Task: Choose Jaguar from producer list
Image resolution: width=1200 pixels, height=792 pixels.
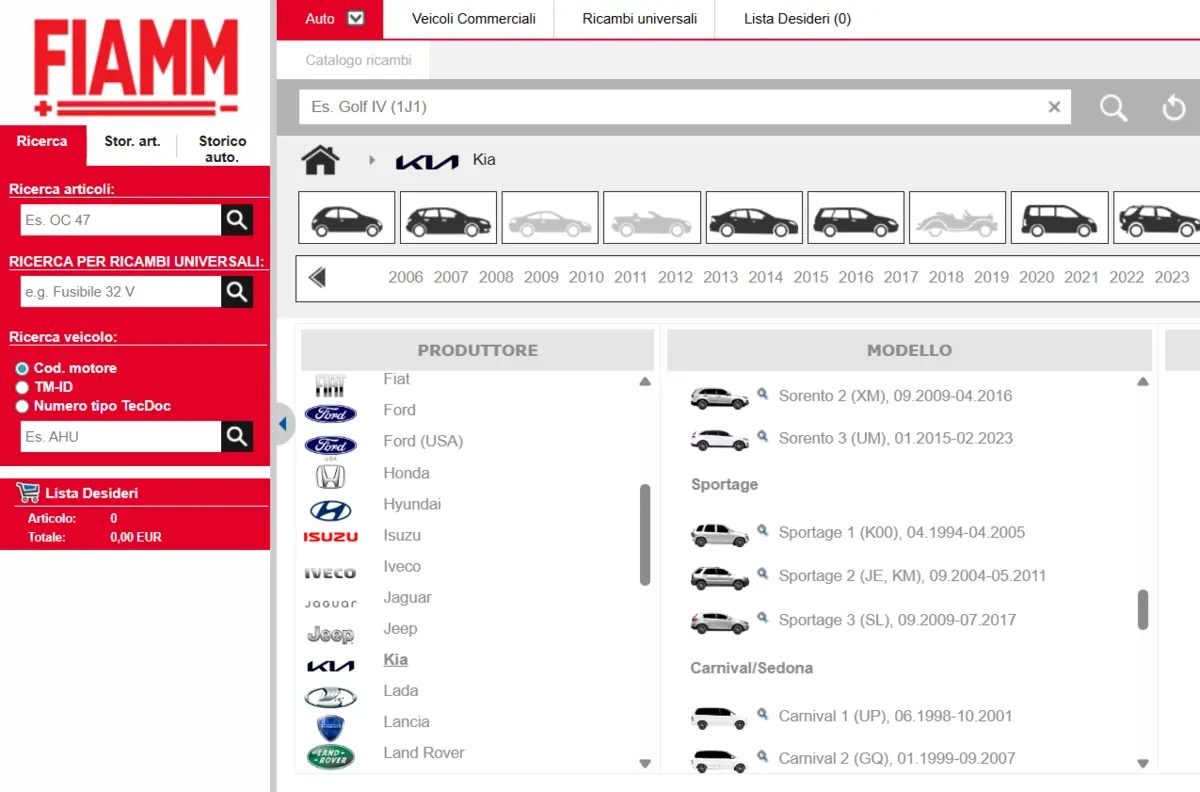Action: coord(407,597)
